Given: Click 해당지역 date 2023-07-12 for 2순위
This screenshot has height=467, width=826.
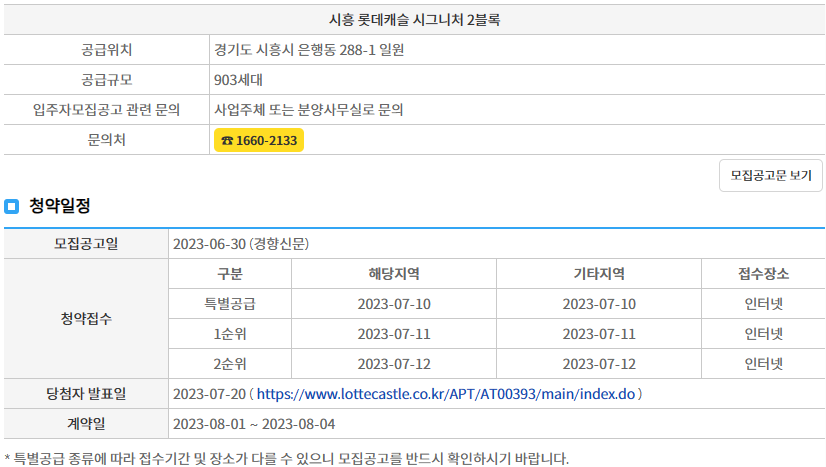Looking at the screenshot, I should 394,364.
